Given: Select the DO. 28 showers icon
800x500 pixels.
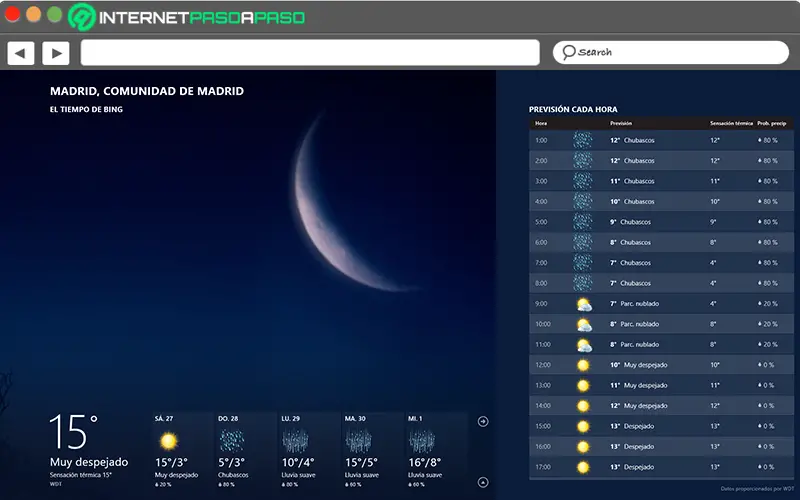Looking at the screenshot, I should coord(232,441).
